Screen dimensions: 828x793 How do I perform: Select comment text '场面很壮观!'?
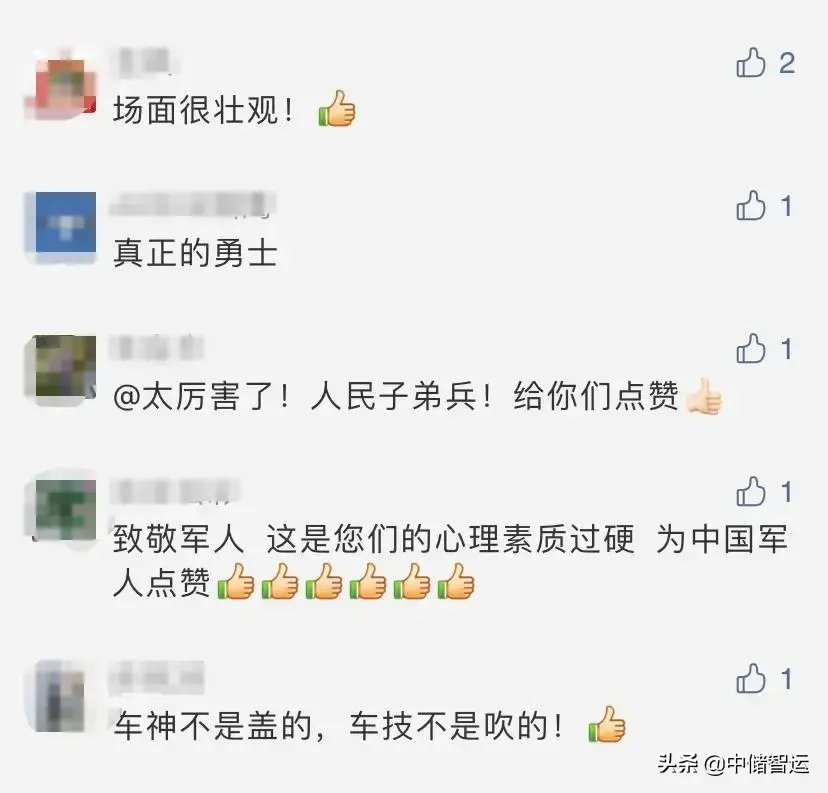click(203, 110)
